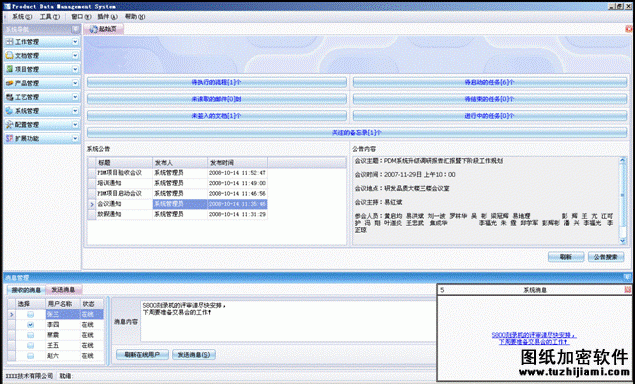Click the 刷新 announcements button
Viewport: 635px width, 384px height.
coord(566,257)
